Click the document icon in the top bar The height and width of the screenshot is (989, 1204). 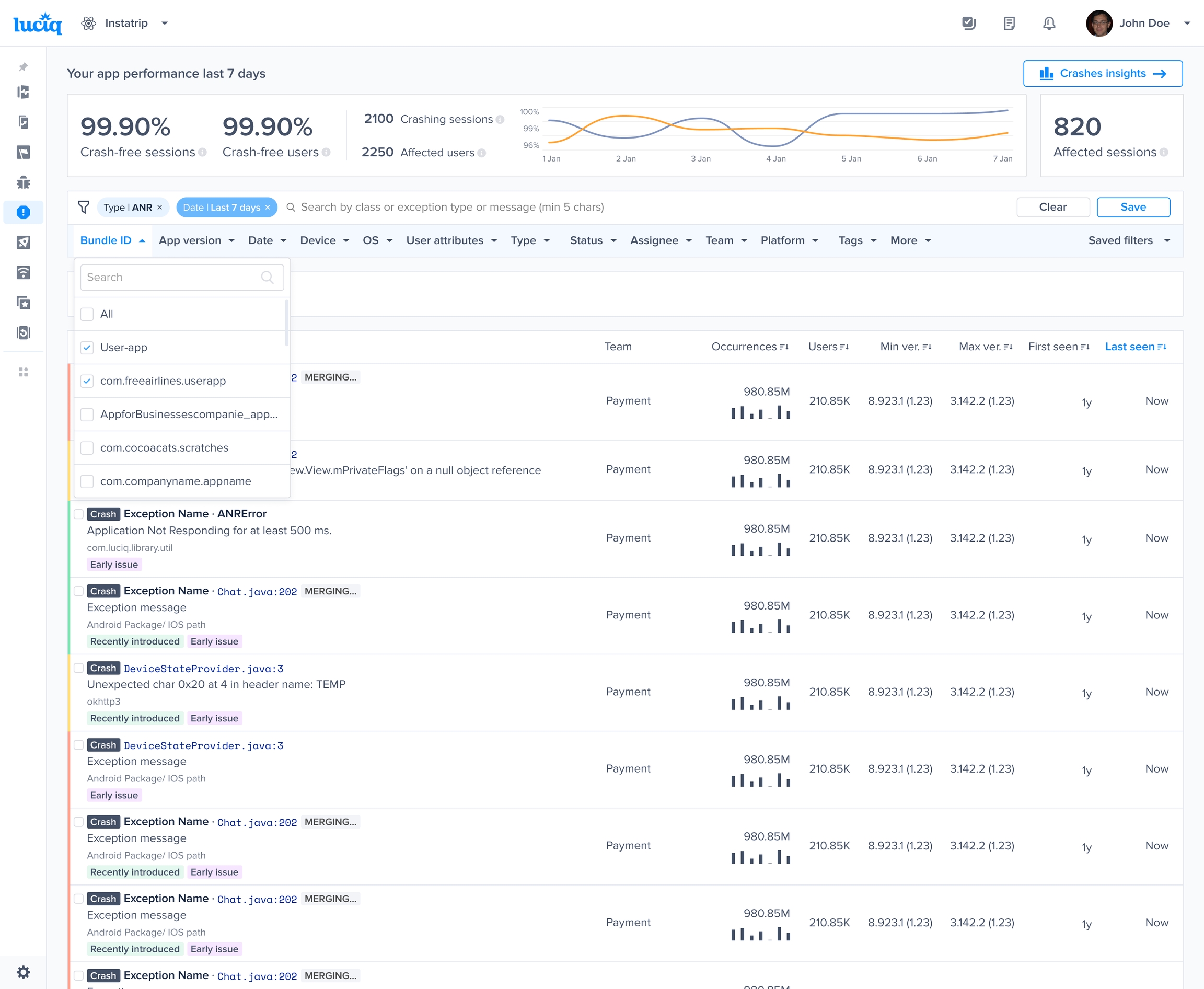point(1009,24)
